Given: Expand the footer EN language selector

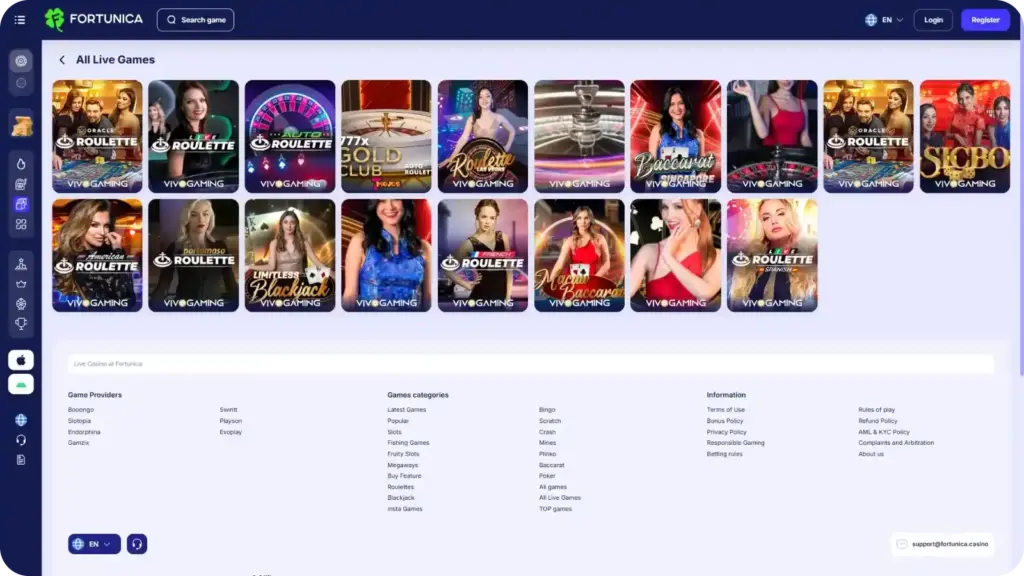Looking at the screenshot, I should point(94,544).
